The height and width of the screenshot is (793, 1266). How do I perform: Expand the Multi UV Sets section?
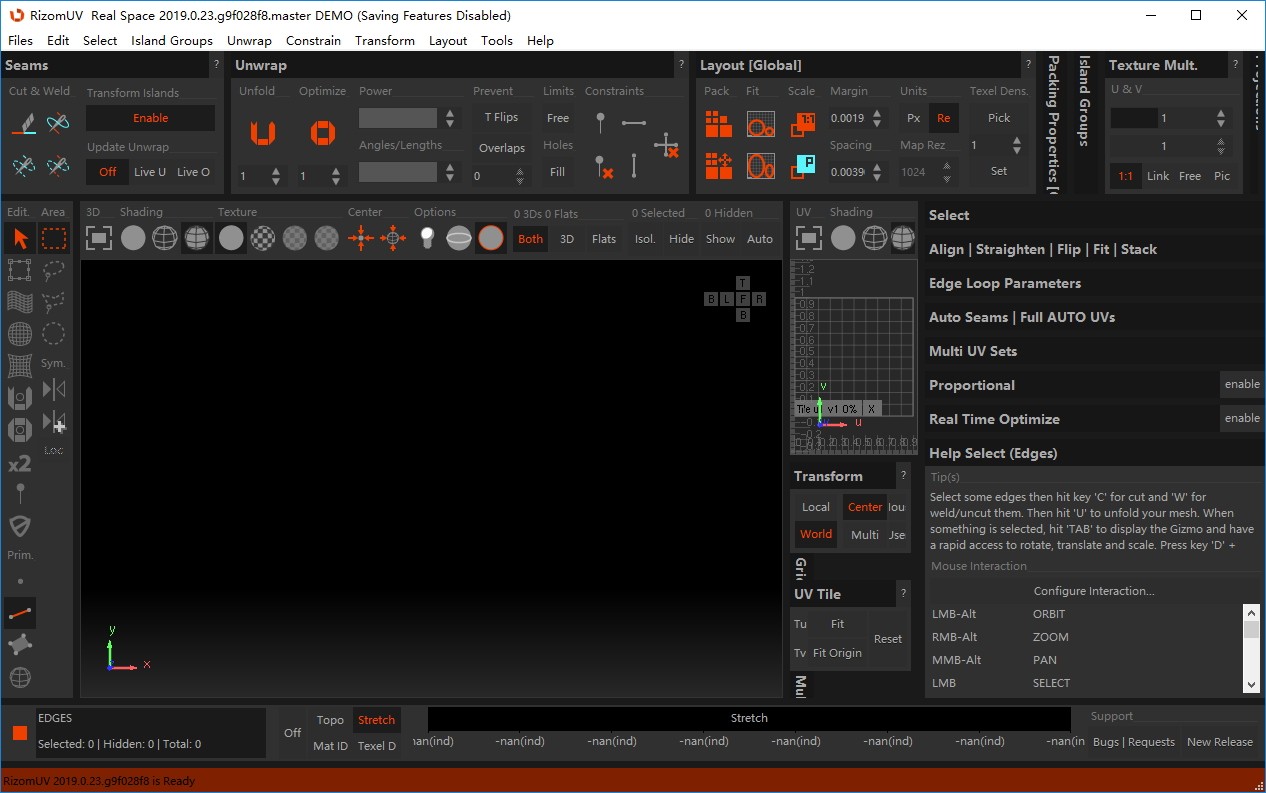[x=972, y=351]
